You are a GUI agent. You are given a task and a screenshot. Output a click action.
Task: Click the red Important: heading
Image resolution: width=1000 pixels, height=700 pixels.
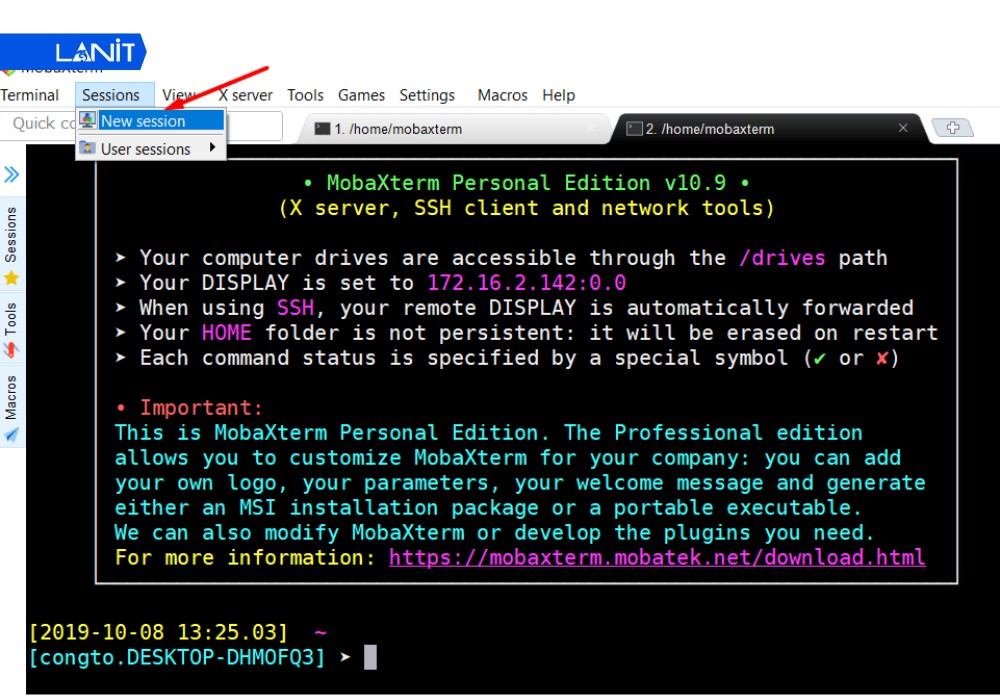pyautogui.click(x=201, y=407)
